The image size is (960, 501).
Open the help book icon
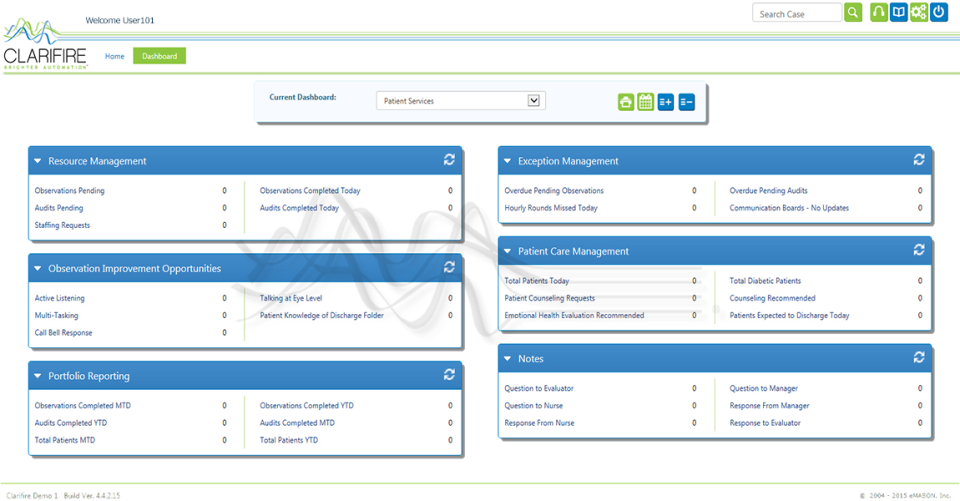[x=899, y=12]
